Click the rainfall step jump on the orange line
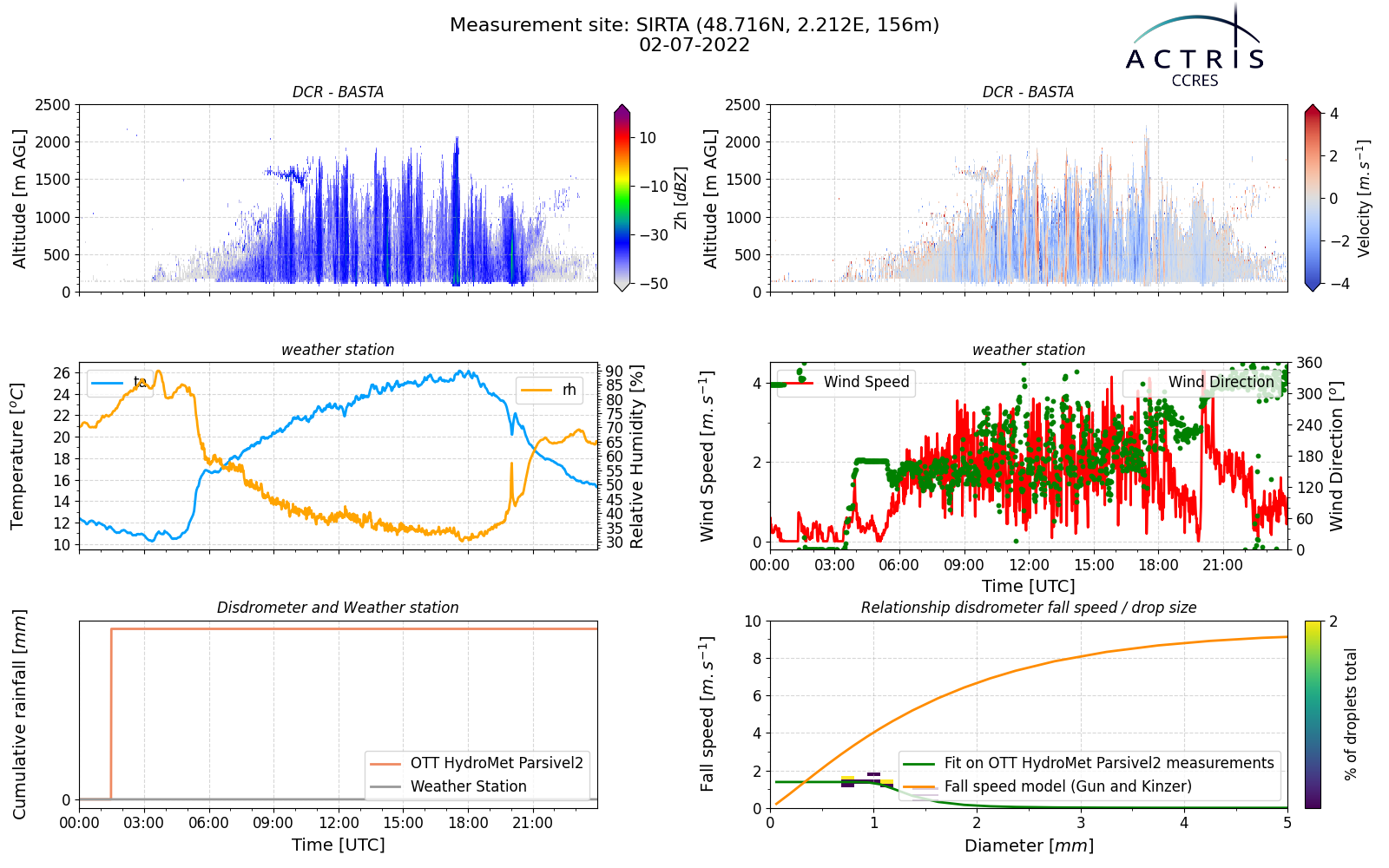Screen dimensions: 1389x868 (x=111, y=713)
